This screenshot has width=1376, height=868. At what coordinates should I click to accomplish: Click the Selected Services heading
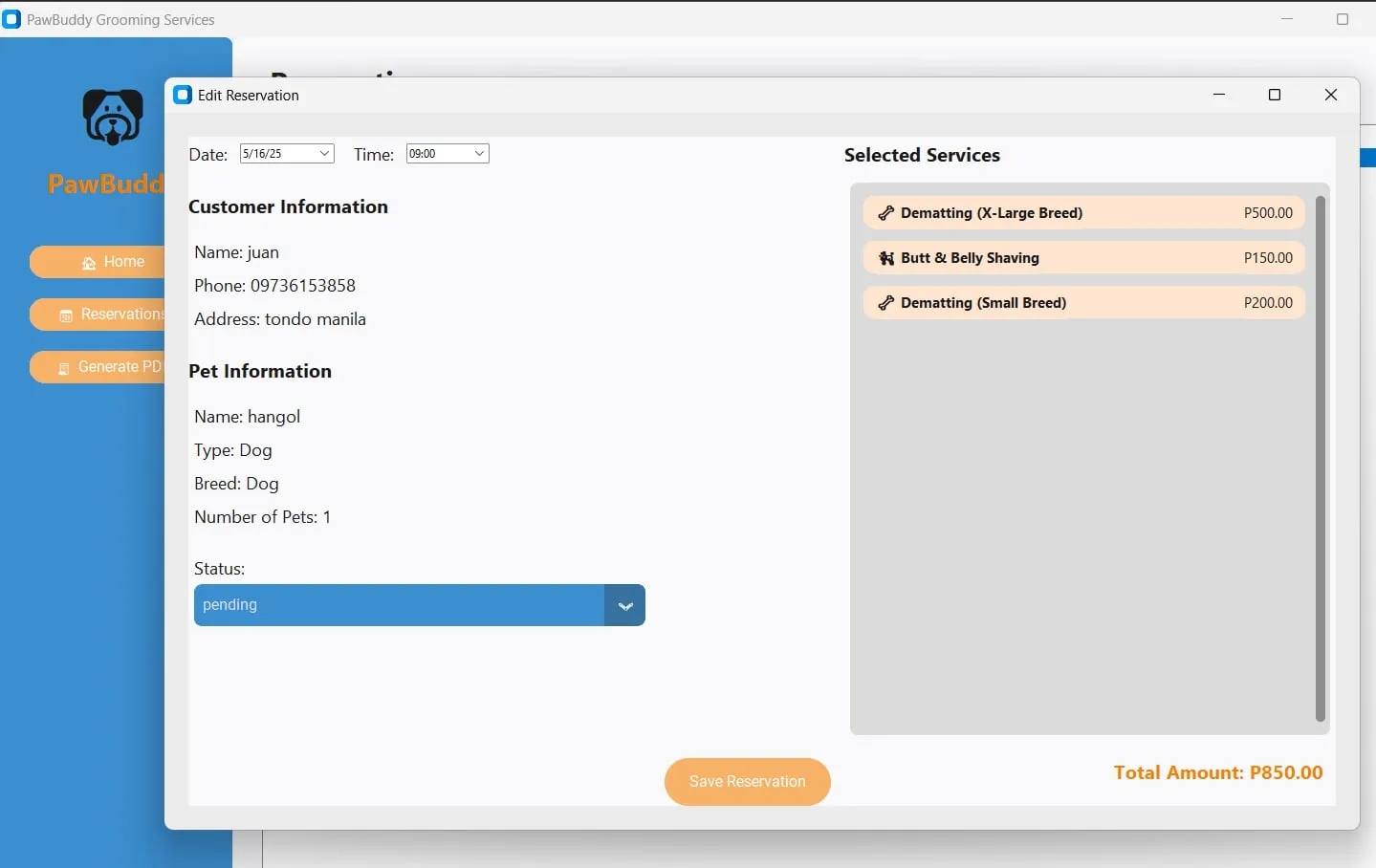pyautogui.click(x=922, y=155)
